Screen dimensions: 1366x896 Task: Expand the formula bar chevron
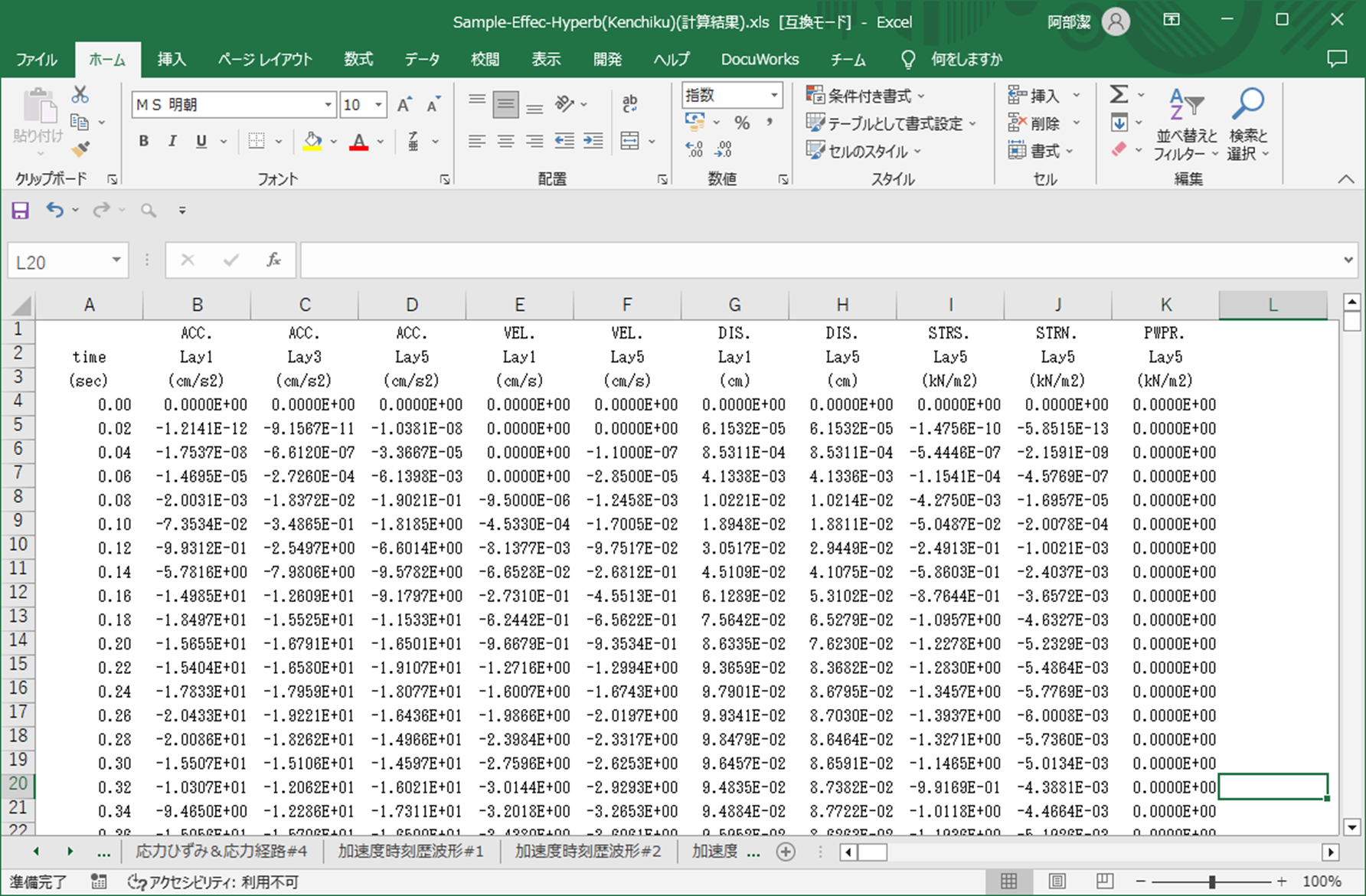(1348, 260)
